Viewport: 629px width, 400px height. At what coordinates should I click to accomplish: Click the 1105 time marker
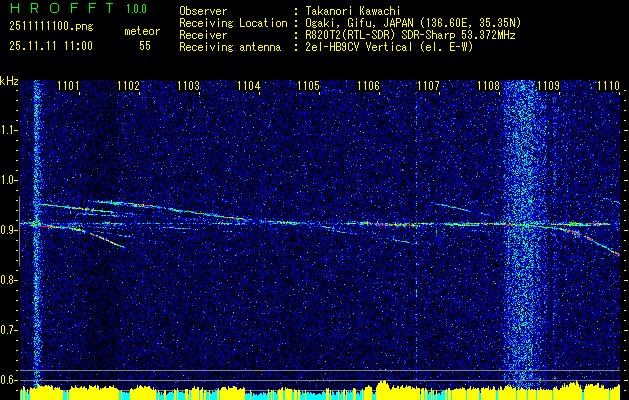(308, 85)
